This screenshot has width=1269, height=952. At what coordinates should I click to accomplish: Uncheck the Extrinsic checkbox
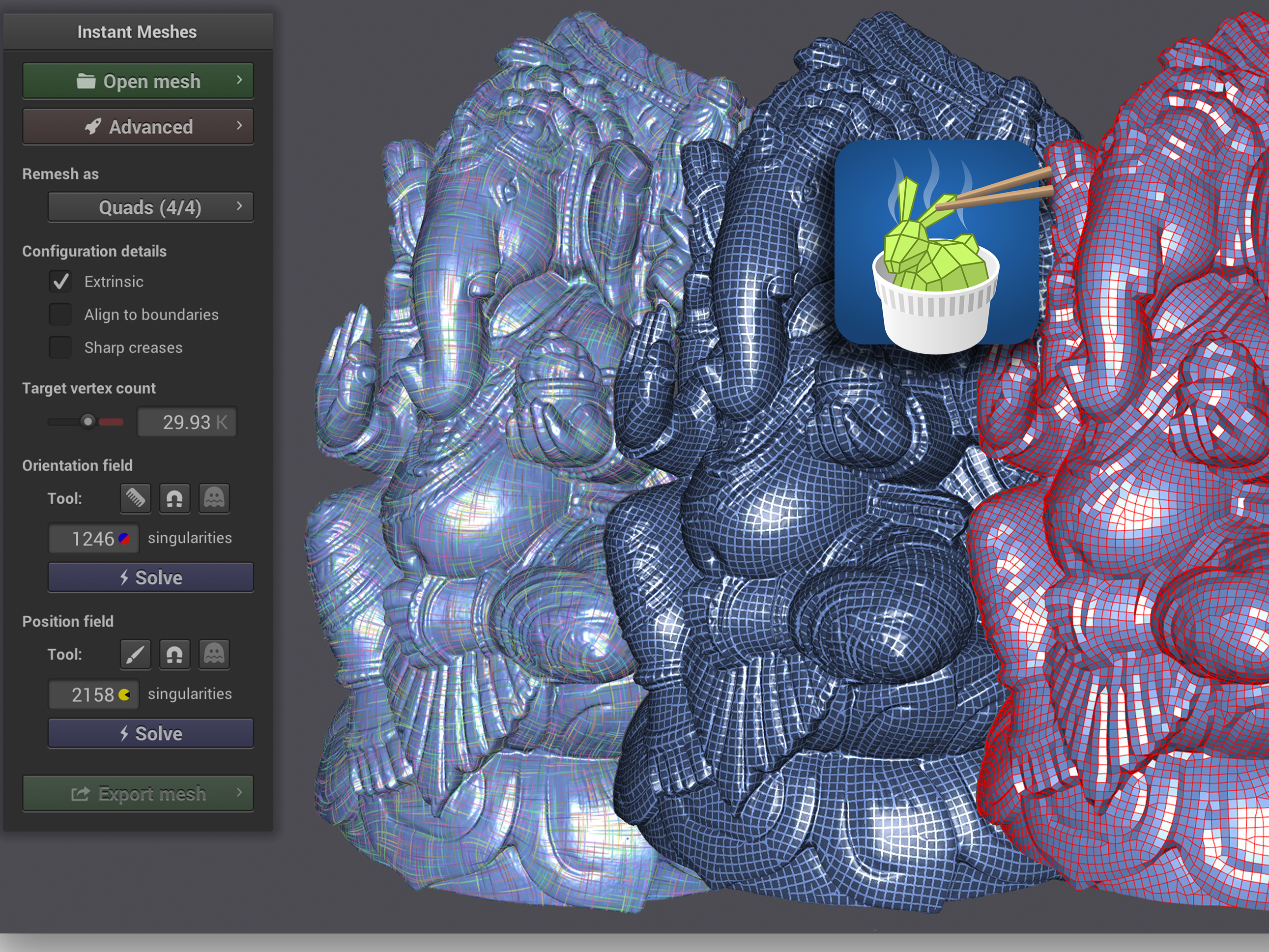tap(60, 281)
